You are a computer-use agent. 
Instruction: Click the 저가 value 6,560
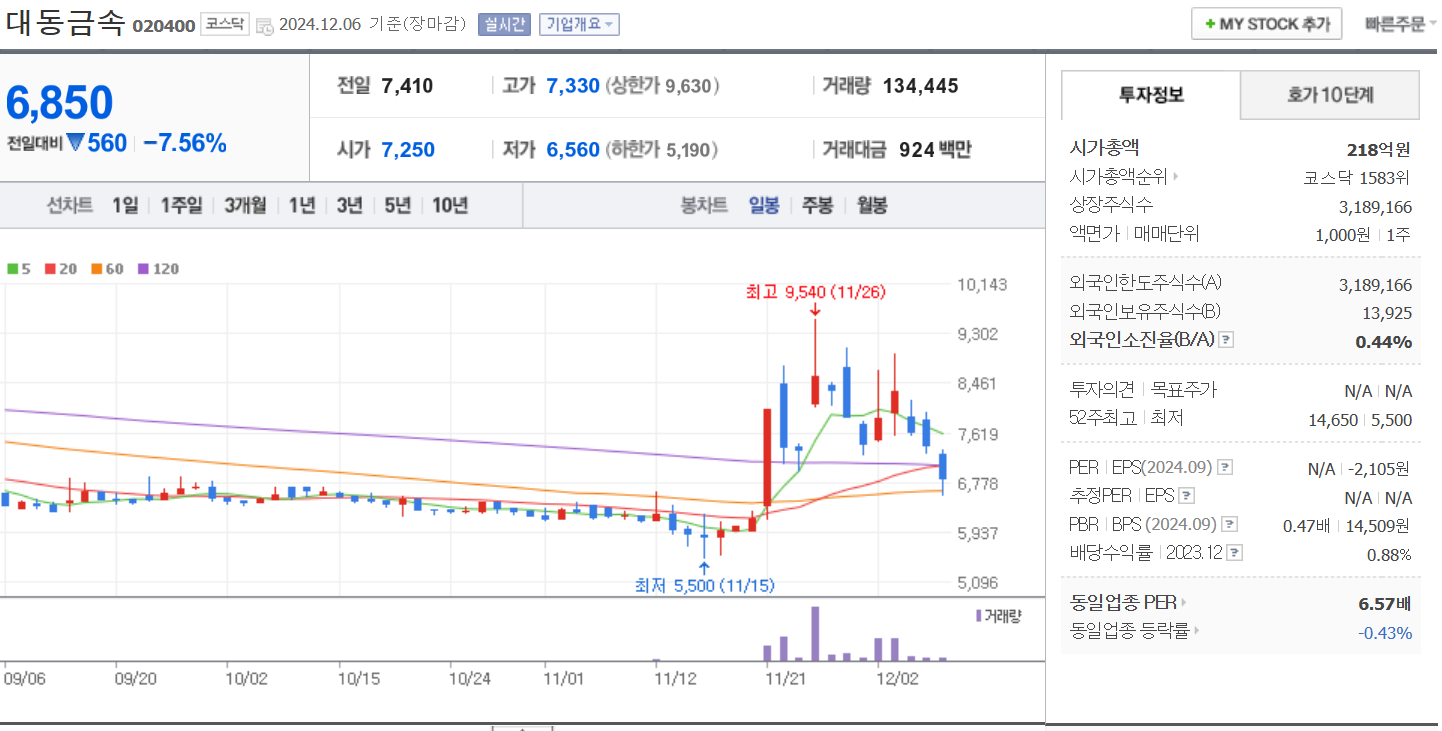573,150
